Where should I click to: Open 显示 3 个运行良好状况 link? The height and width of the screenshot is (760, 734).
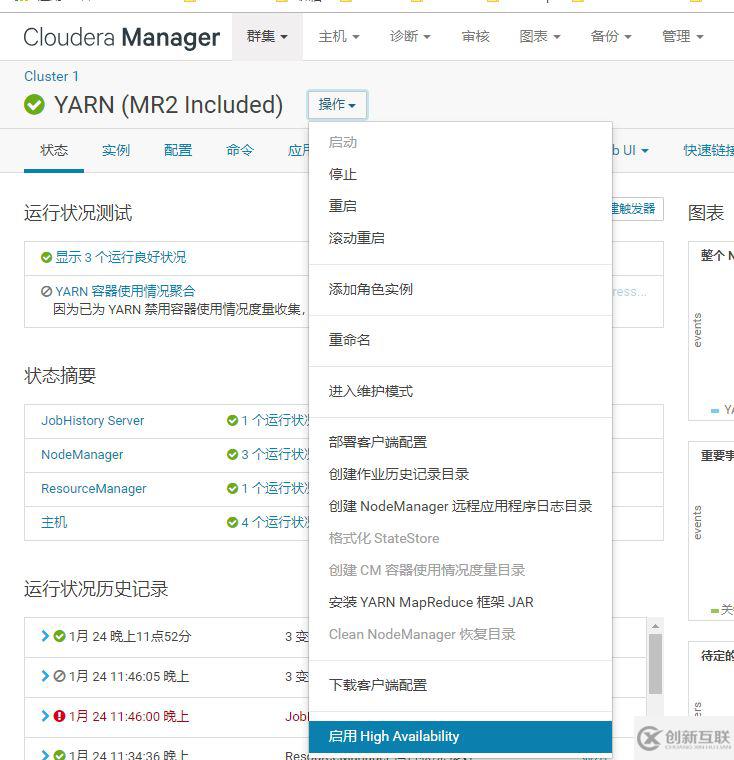point(121,257)
